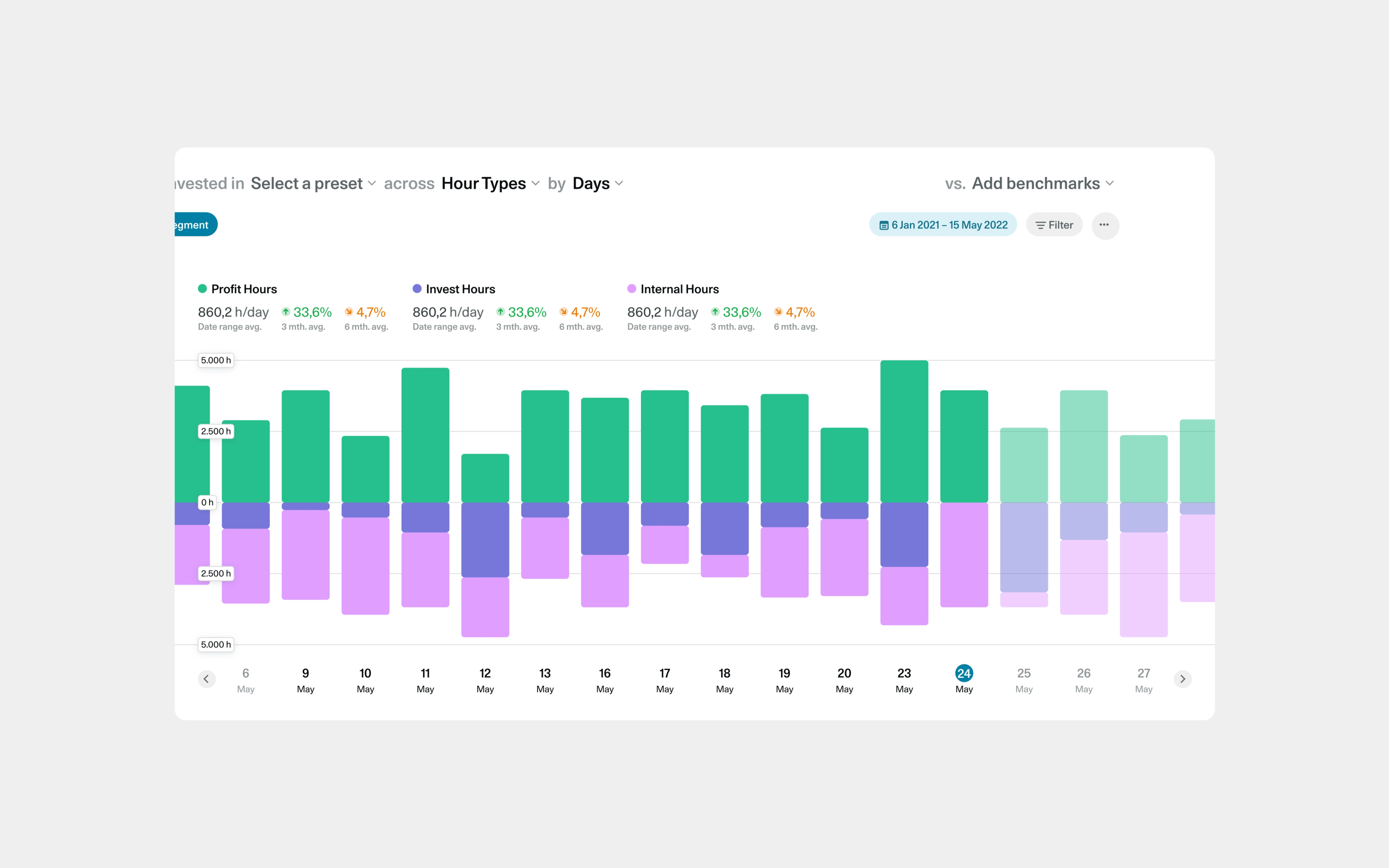The height and width of the screenshot is (868, 1389).
Task: Go to previous dates with left arrow
Action: pyautogui.click(x=207, y=679)
